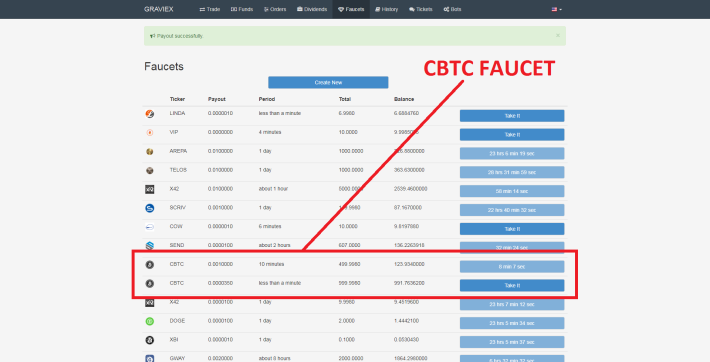Click Take It for LINDA faucet
The image size is (710, 362).
[512, 116]
